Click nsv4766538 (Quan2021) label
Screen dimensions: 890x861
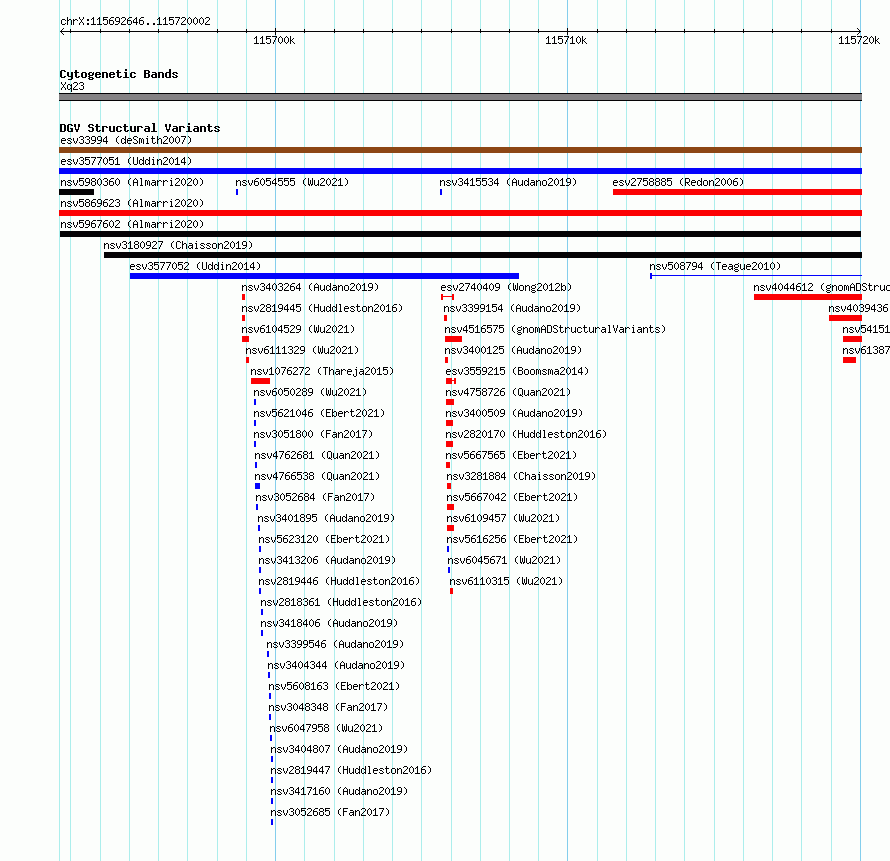[x=317, y=476]
